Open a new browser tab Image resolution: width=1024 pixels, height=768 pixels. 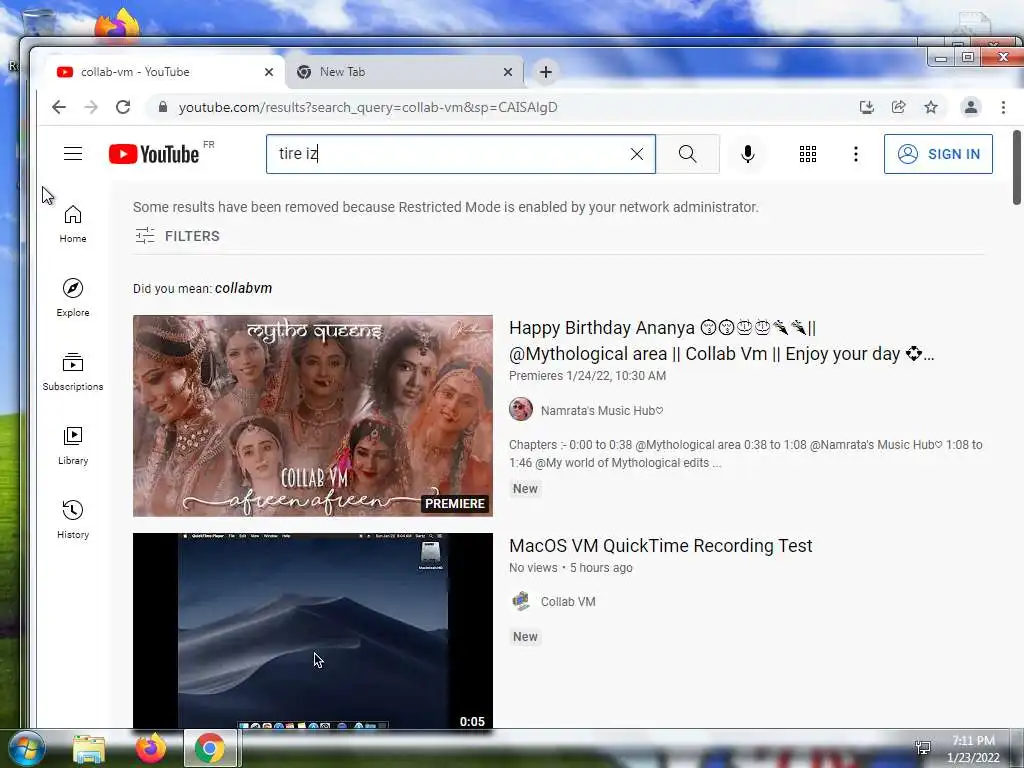coord(546,72)
